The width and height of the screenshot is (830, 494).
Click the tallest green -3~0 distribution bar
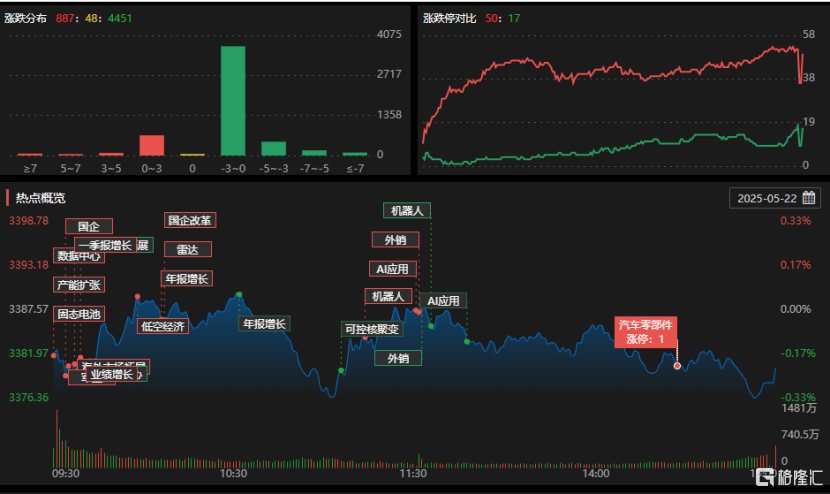pos(233,100)
